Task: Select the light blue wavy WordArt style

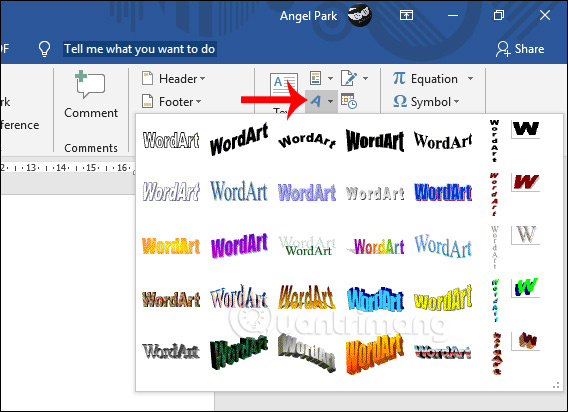Action: (x=443, y=246)
